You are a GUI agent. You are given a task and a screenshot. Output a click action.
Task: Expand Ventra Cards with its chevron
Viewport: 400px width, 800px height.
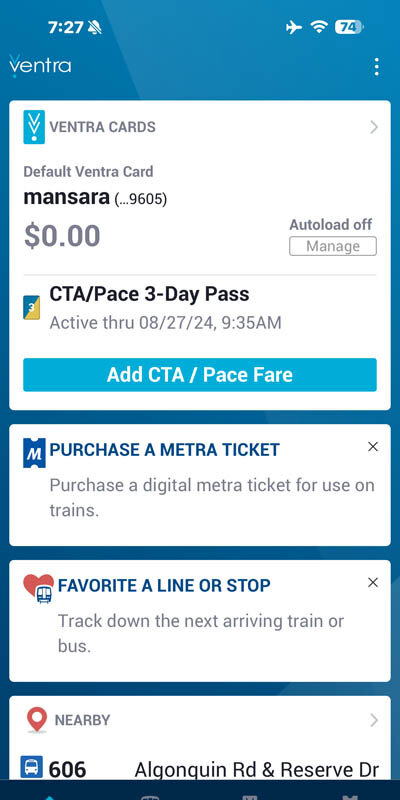click(x=374, y=127)
